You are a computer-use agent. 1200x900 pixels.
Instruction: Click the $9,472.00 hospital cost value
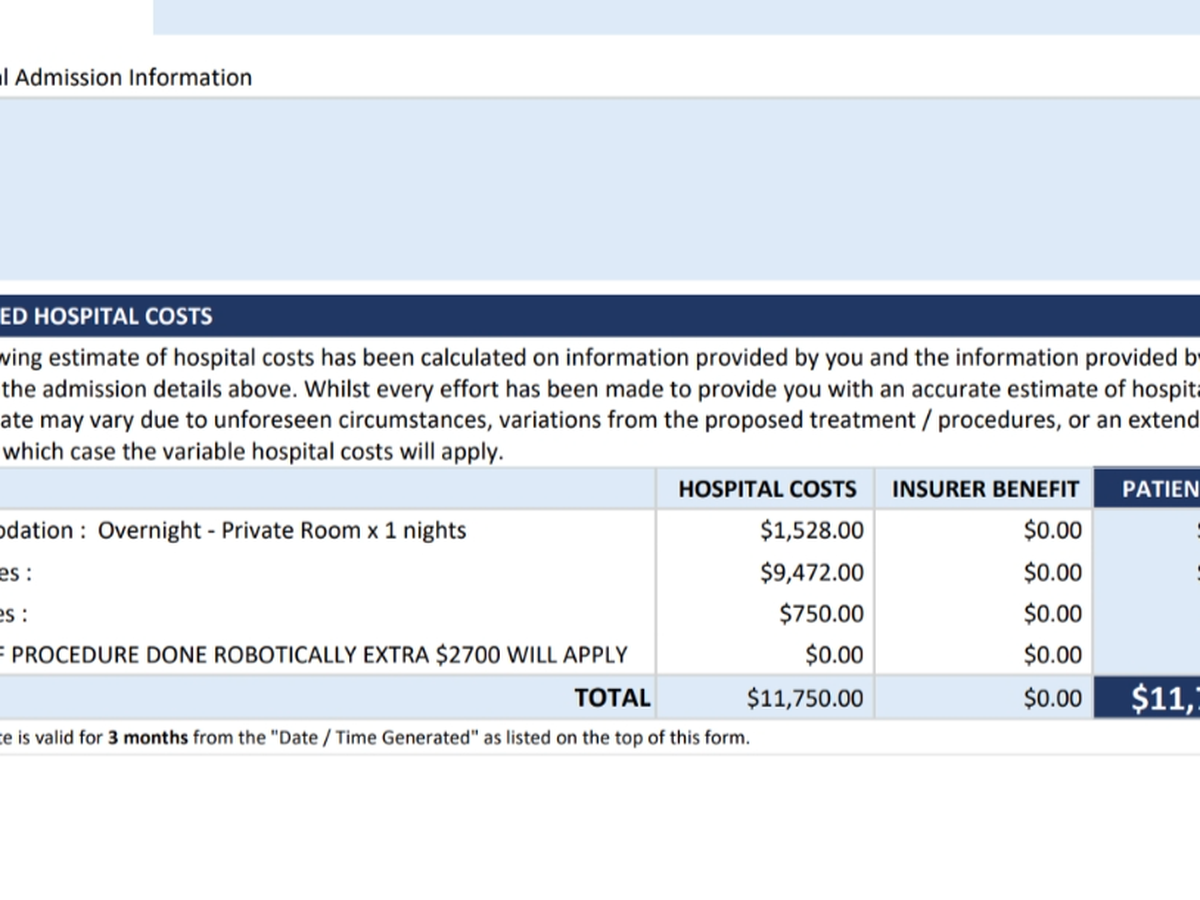811,572
